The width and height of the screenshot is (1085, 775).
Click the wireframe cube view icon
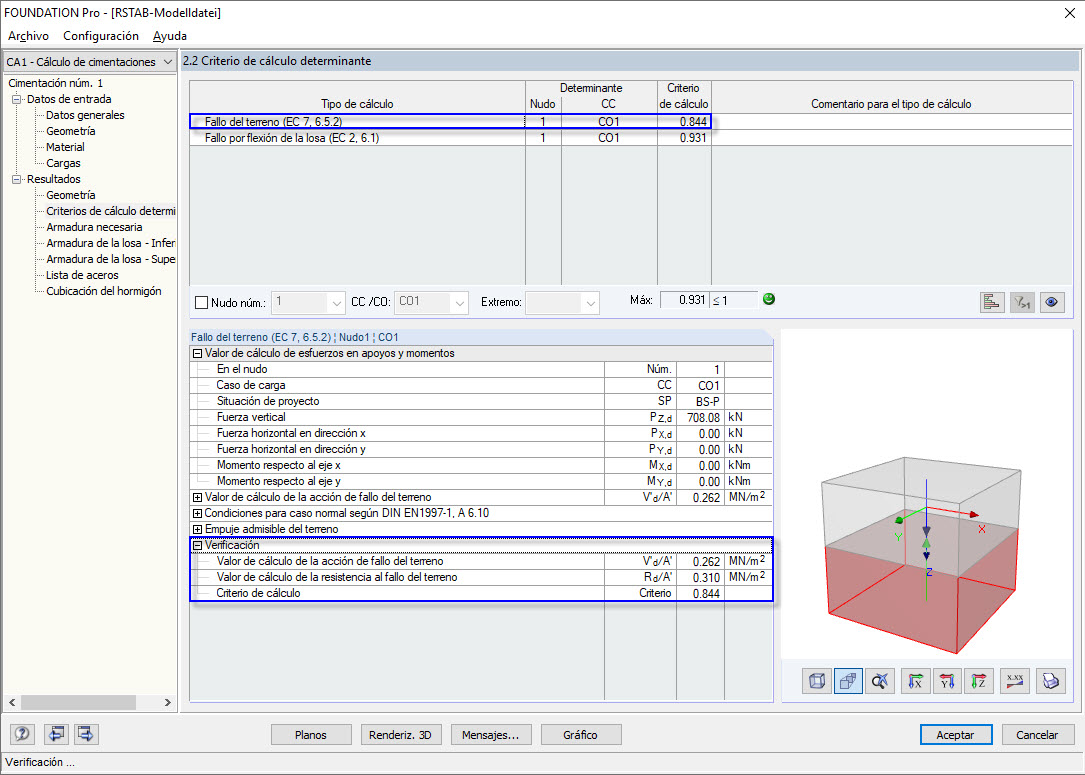coord(817,682)
